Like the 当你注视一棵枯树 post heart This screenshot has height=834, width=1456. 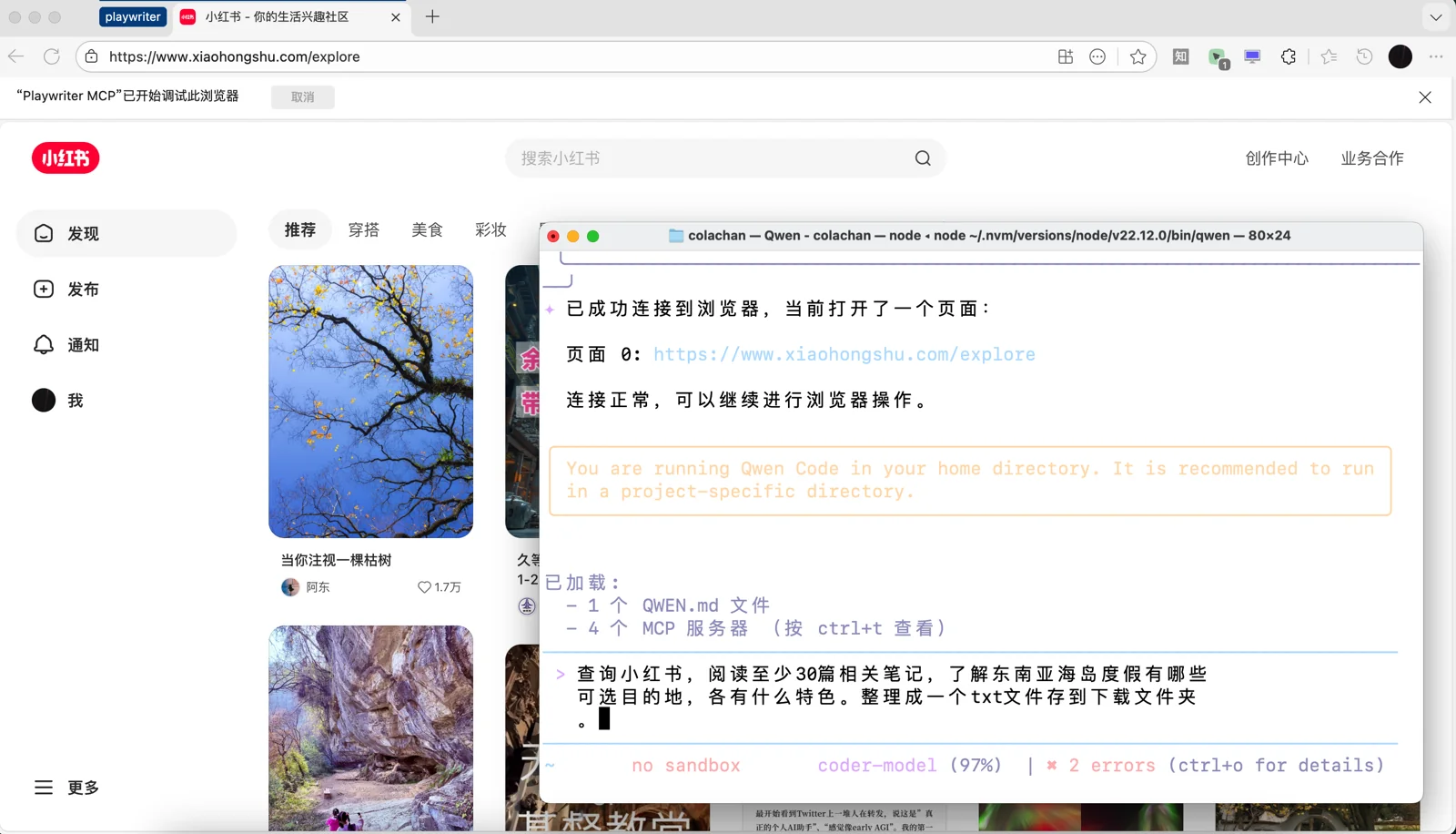pyautogui.click(x=424, y=587)
